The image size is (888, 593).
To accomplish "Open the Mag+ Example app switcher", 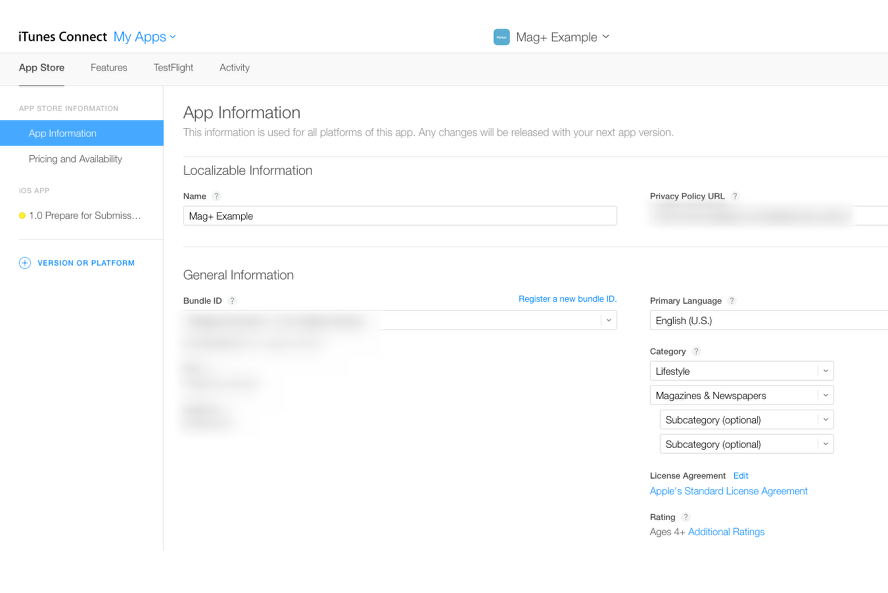I will pyautogui.click(x=562, y=37).
